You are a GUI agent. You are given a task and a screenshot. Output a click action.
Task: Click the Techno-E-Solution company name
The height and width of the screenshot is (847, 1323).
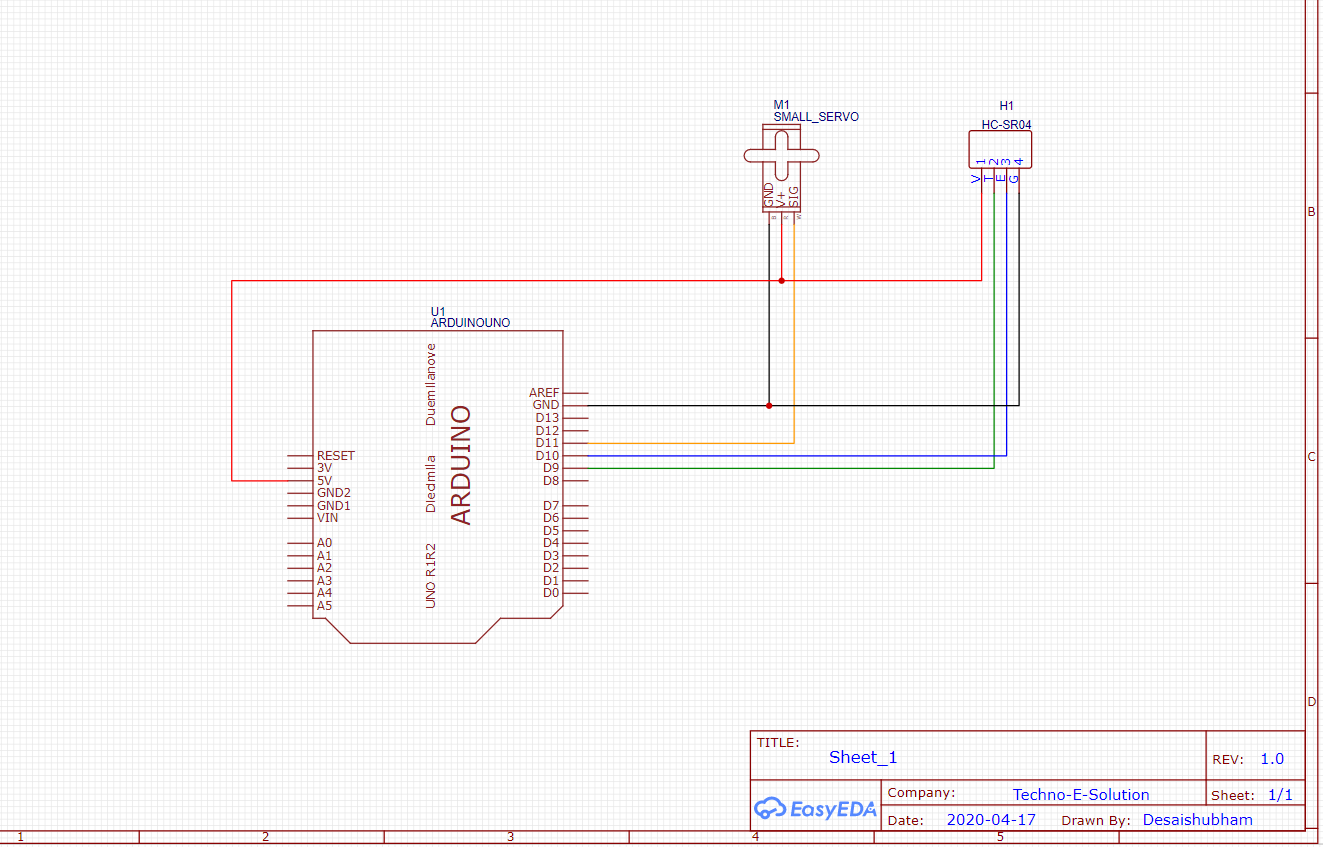(1082, 794)
